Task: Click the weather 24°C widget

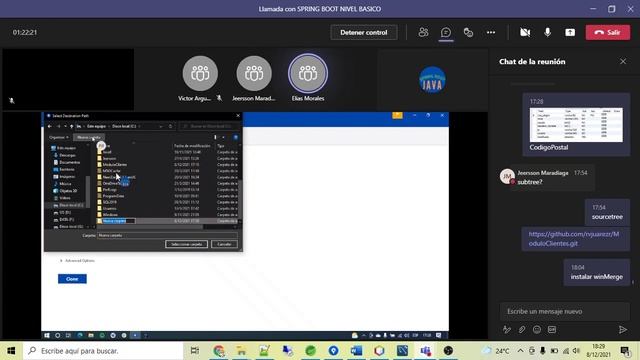Action: click(x=496, y=351)
